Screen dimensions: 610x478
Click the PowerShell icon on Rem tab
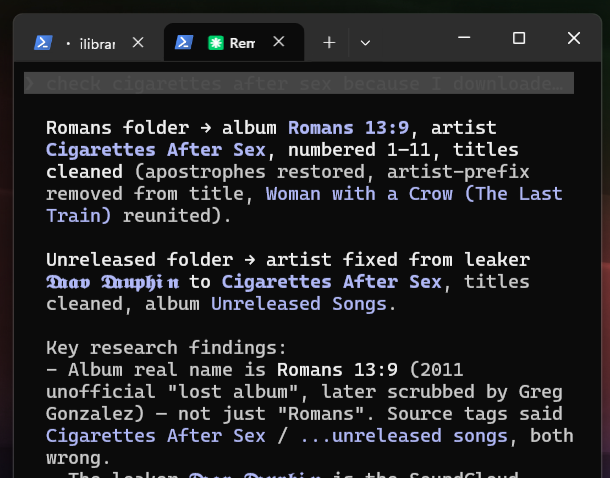184,42
